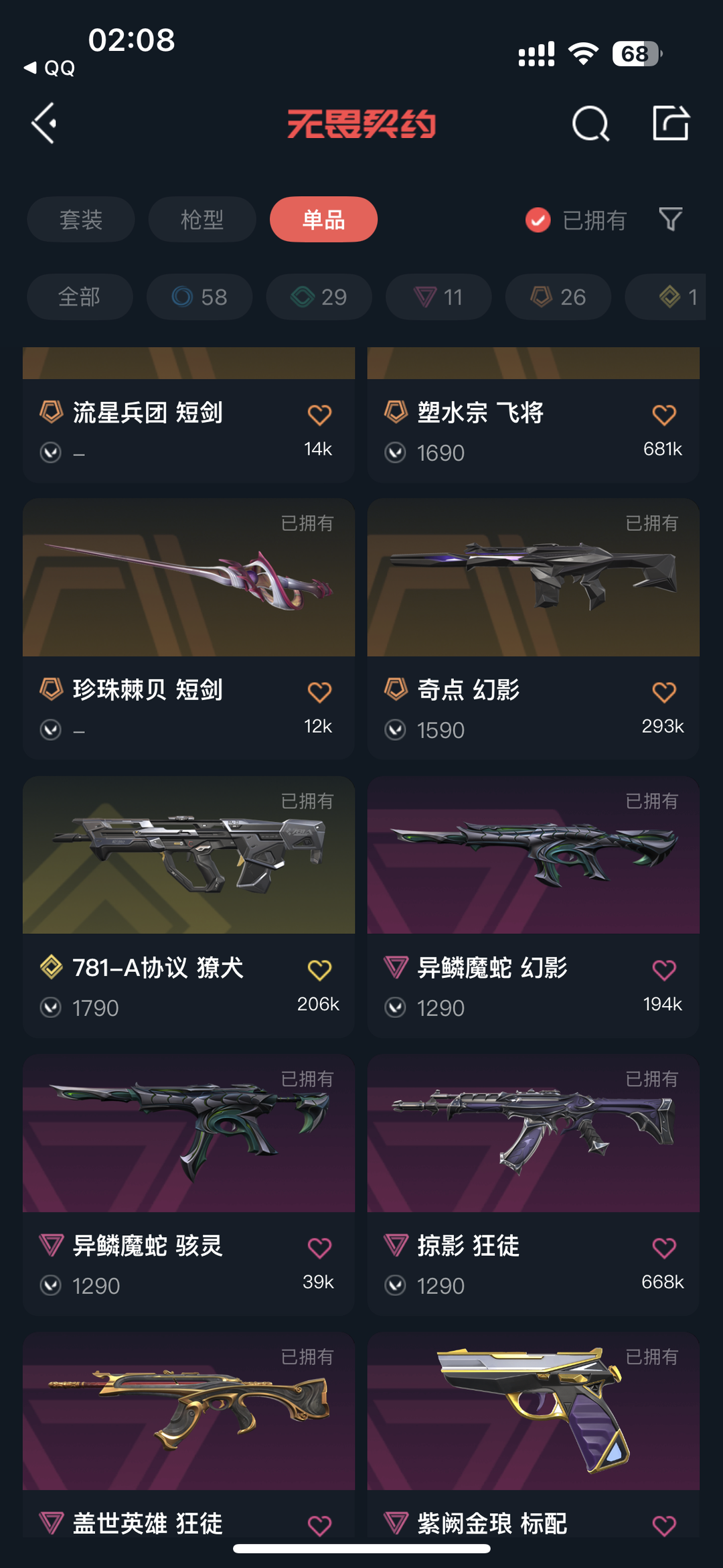
Task: Filter by orange tier 26 chip
Action: pos(558,297)
